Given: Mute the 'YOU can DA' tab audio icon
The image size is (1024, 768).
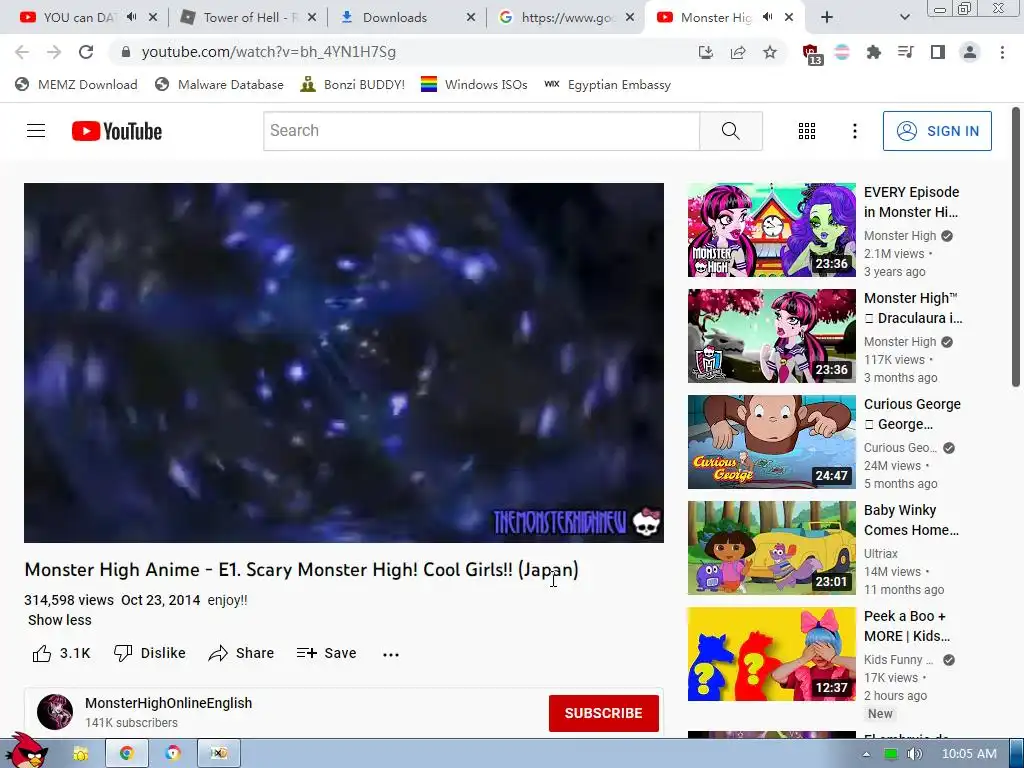Looking at the screenshot, I should coord(131,17).
